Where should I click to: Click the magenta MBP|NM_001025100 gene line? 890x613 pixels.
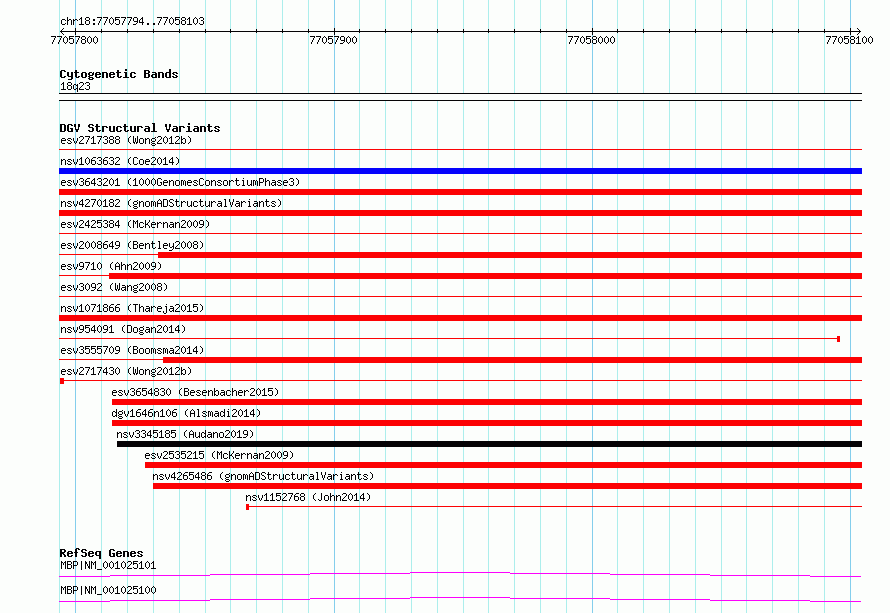coord(460,599)
